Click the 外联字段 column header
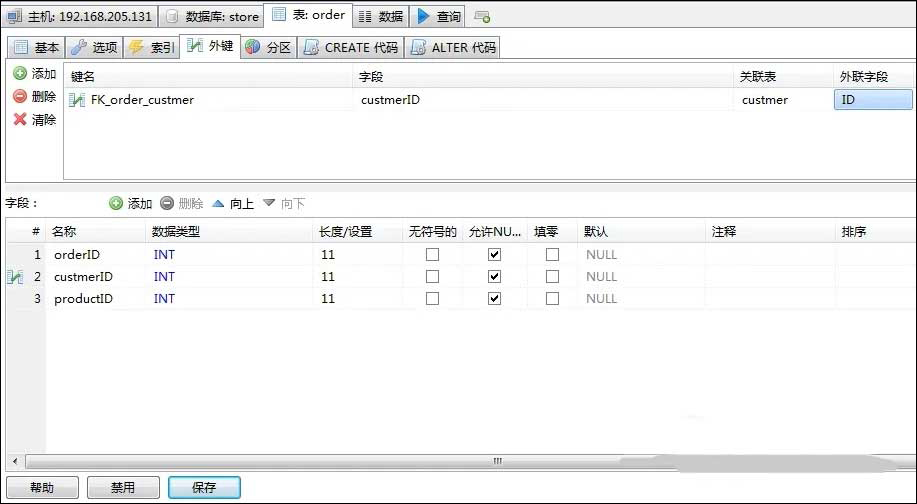The height and width of the screenshot is (504, 917). pos(873,77)
